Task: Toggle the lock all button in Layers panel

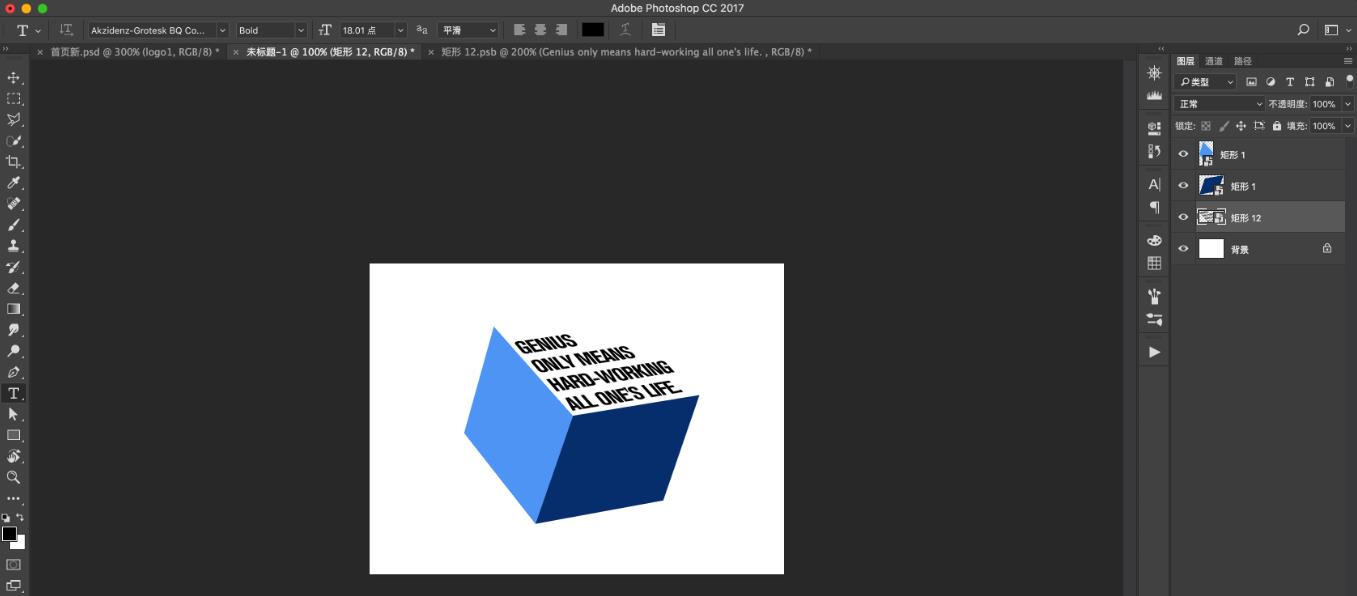Action: coord(1277,126)
